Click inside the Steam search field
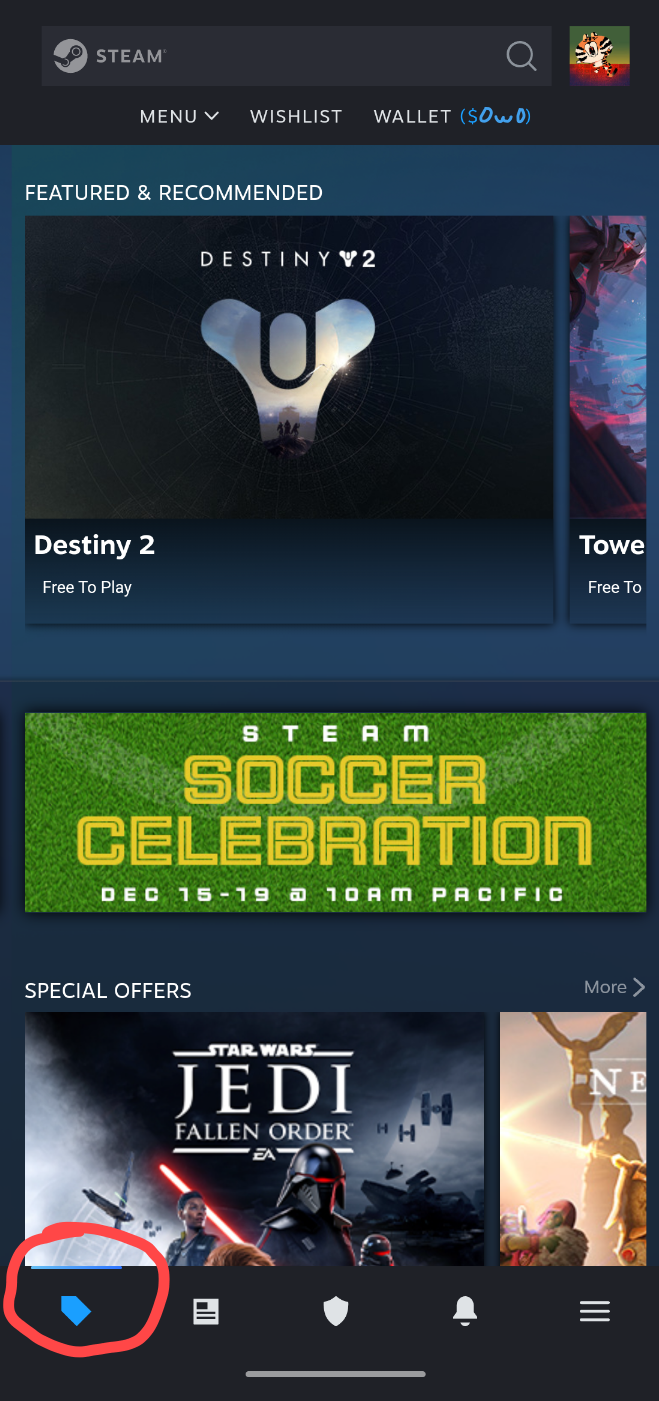 tap(296, 56)
